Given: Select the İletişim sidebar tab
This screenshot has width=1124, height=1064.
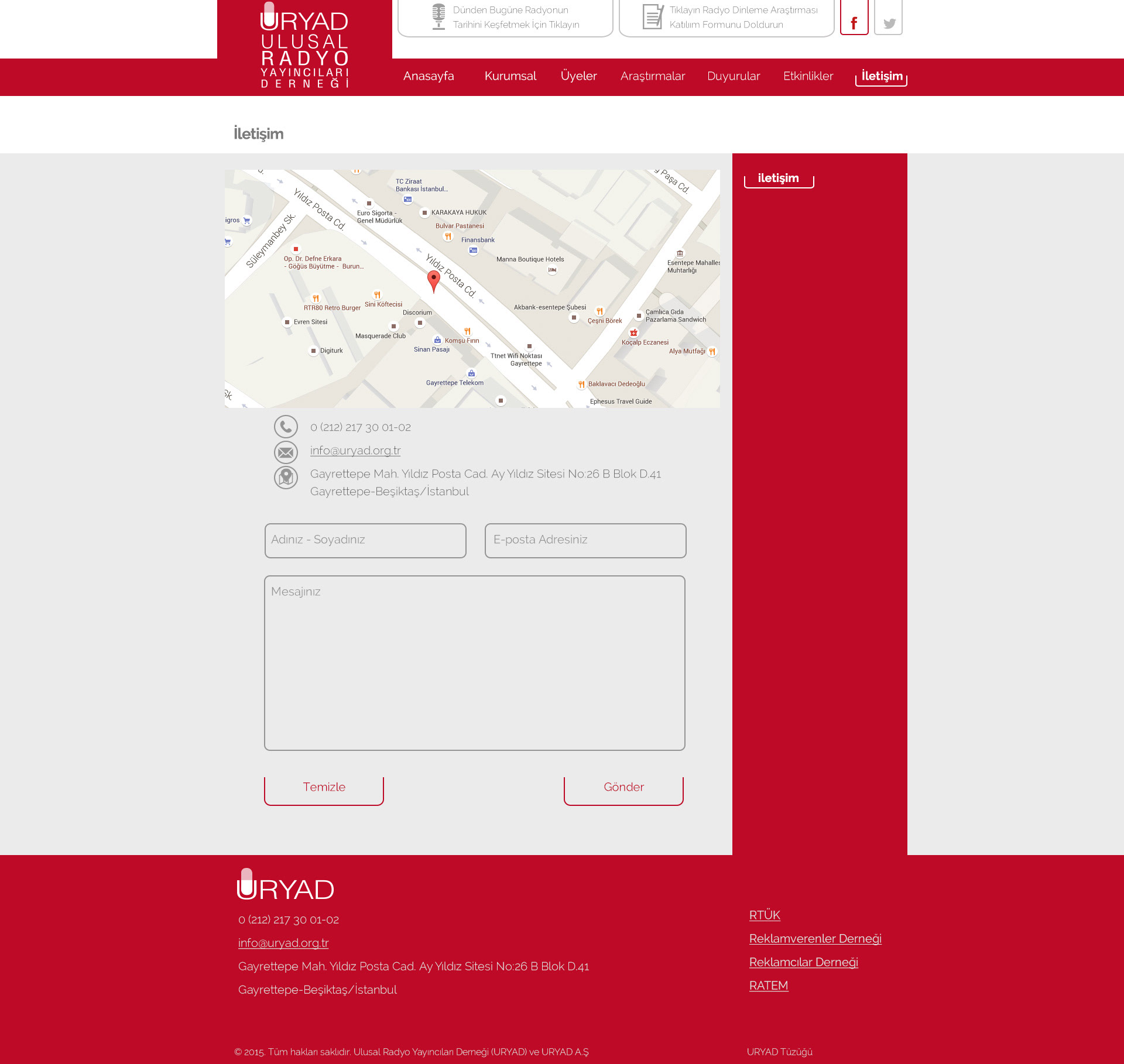Looking at the screenshot, I should pos(778,179).
